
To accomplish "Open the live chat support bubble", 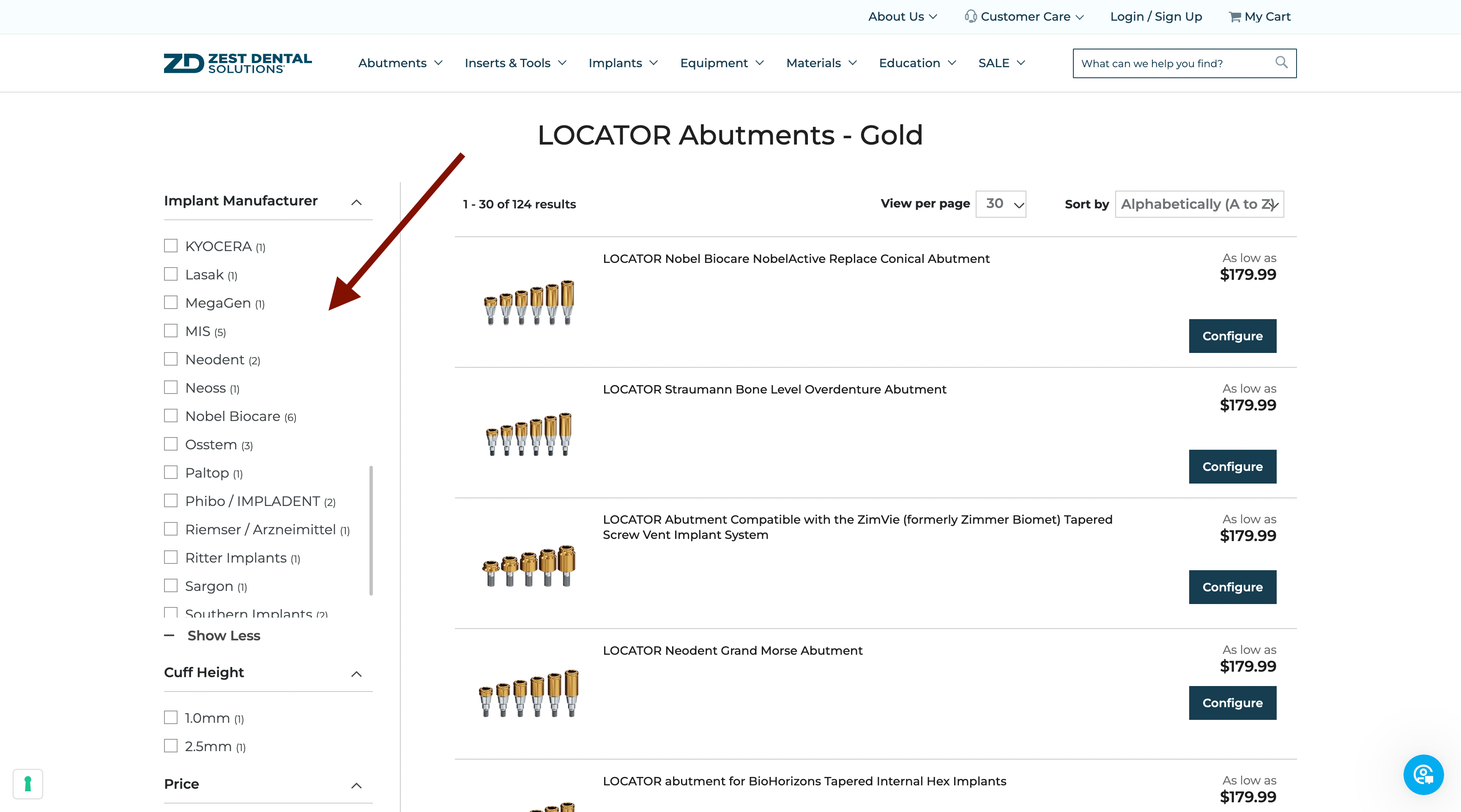I will (1423, 774).
